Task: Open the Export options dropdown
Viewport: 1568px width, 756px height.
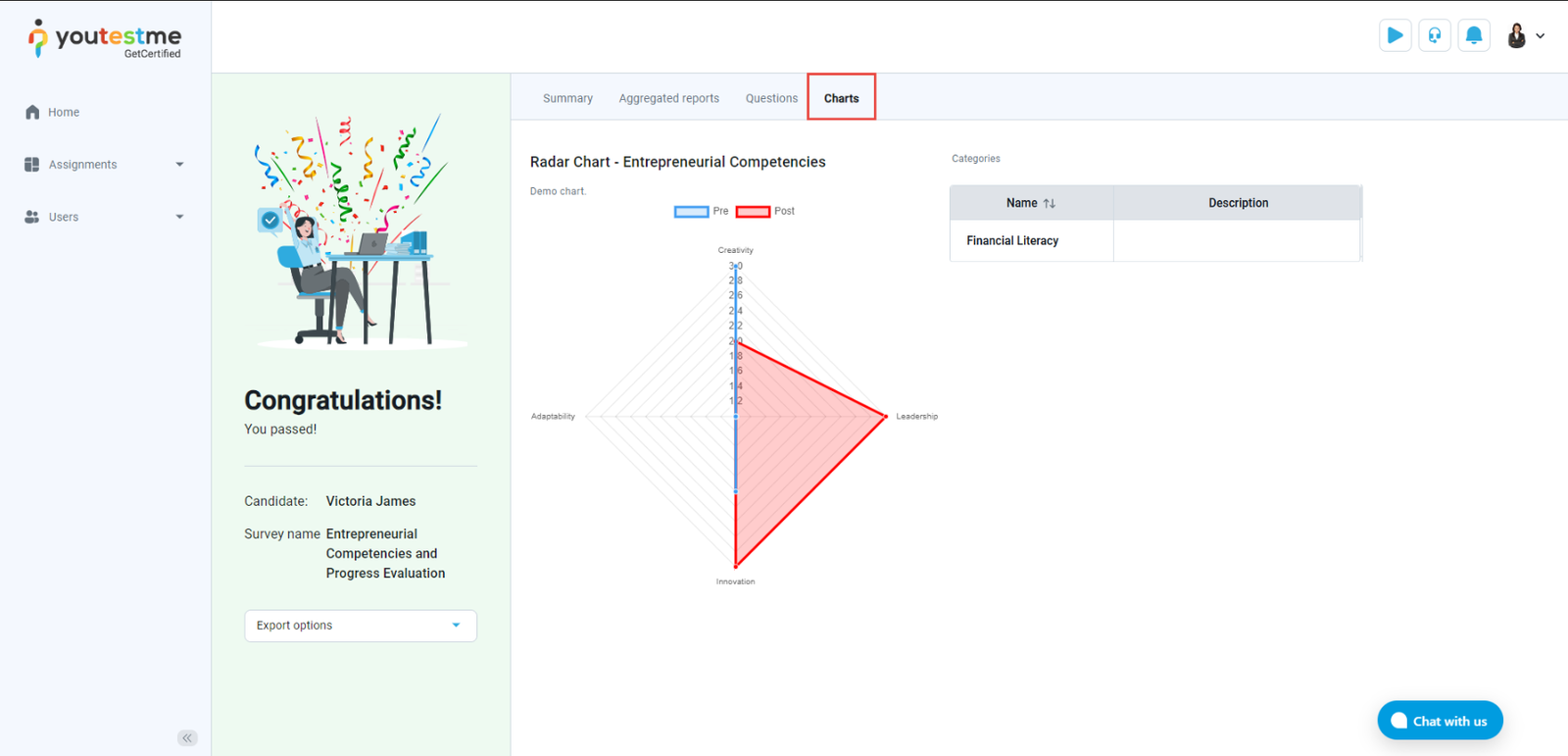Action: pos(360,626)
